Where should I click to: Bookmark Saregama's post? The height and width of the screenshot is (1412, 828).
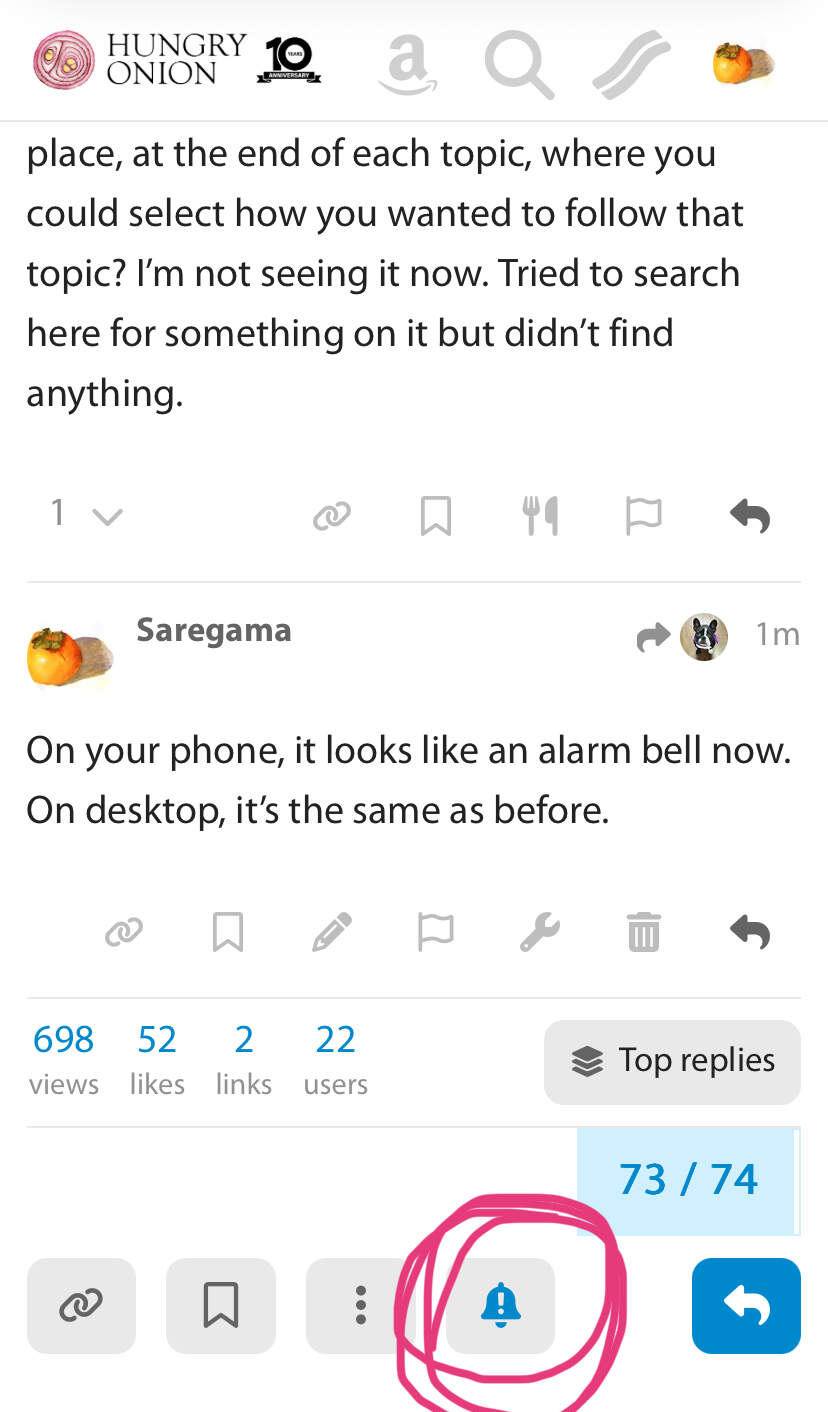pyautogui.click(x=228, y=933)
